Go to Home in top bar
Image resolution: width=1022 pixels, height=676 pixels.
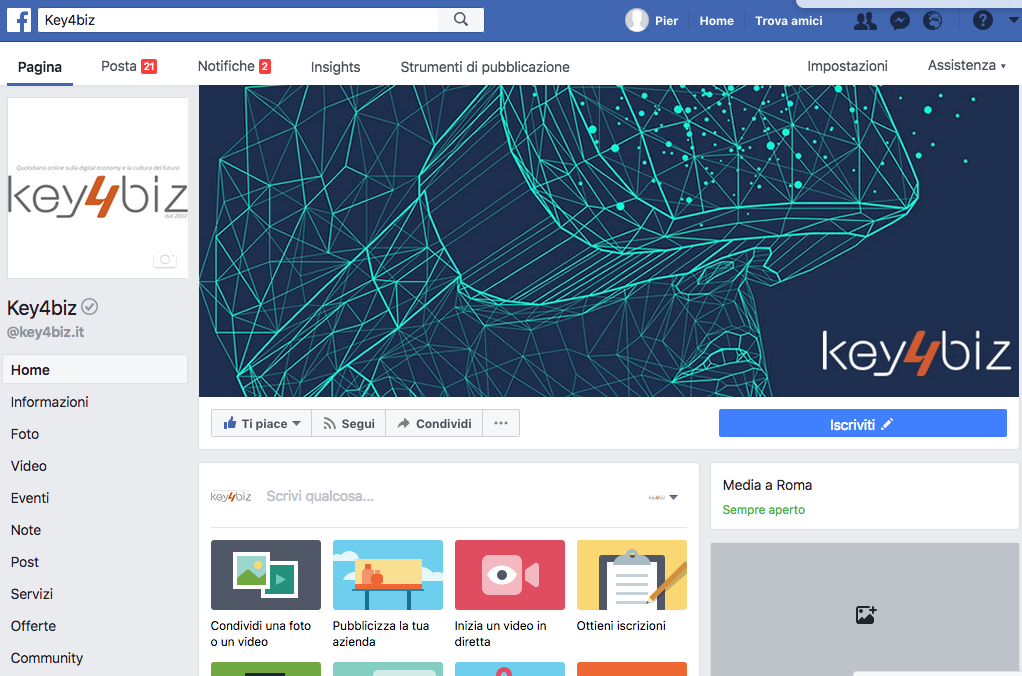pos(716,21)
